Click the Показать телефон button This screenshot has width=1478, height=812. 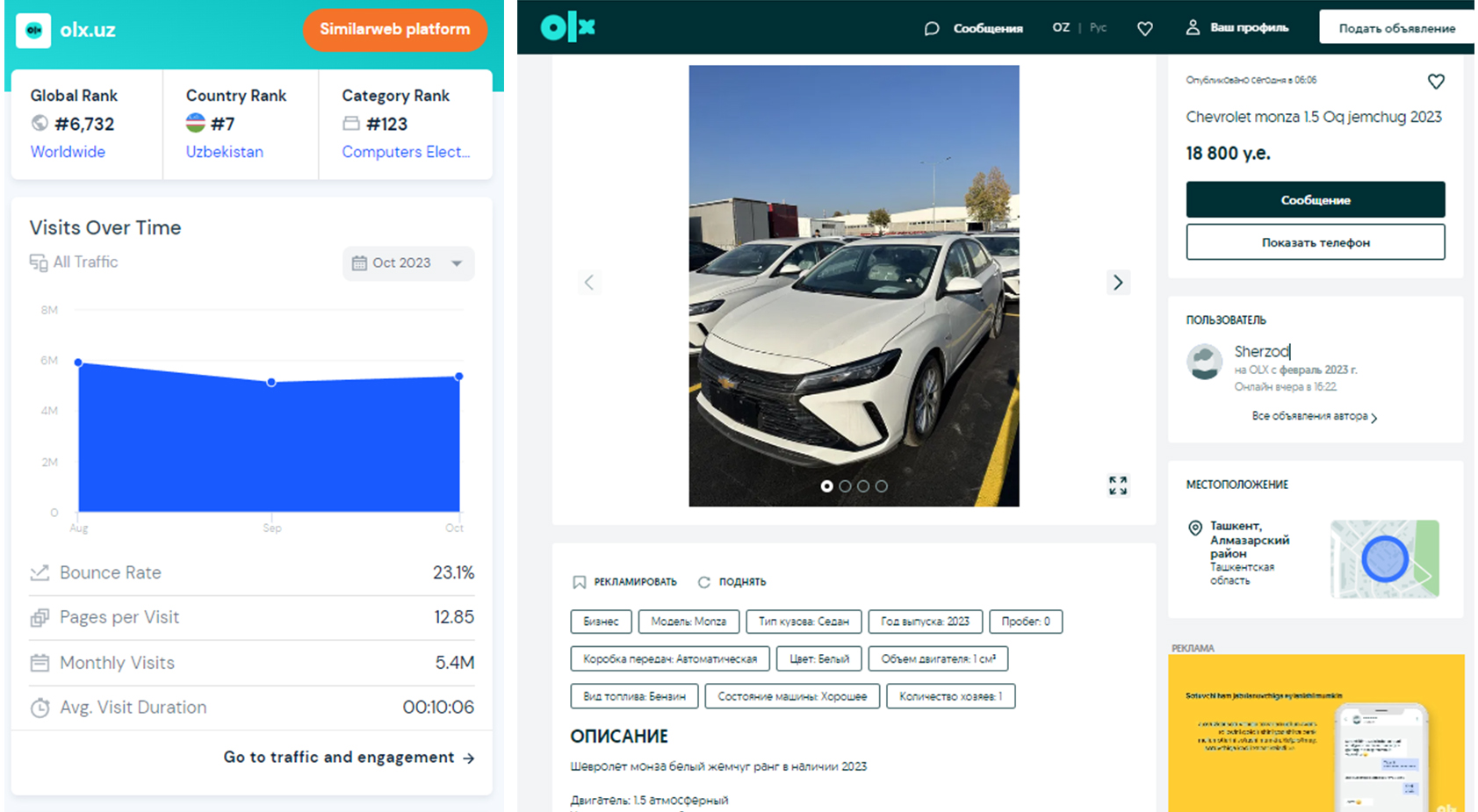point(1315,242)
